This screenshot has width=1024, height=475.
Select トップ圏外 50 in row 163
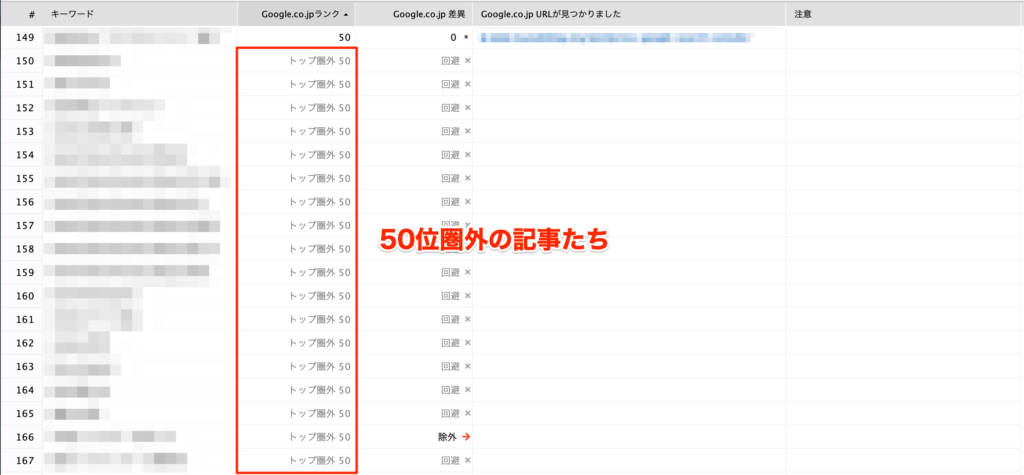point(320,367)
